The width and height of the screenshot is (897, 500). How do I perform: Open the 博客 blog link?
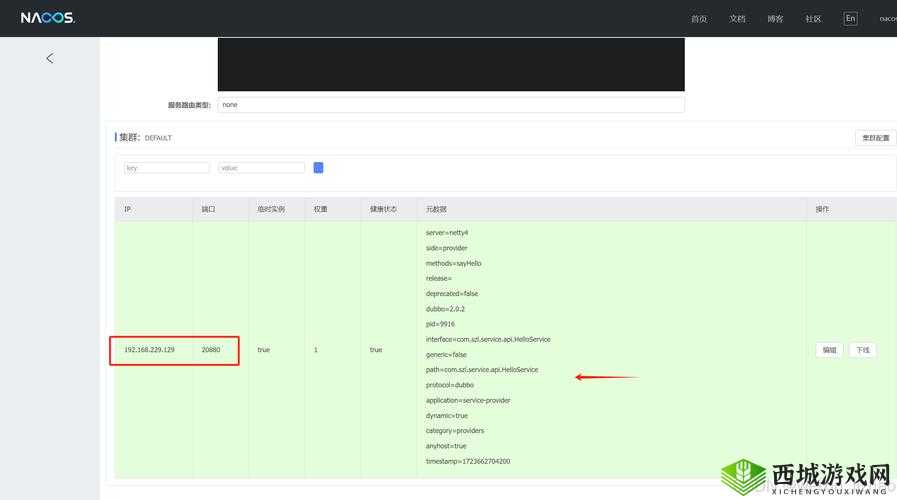point(775,19)
